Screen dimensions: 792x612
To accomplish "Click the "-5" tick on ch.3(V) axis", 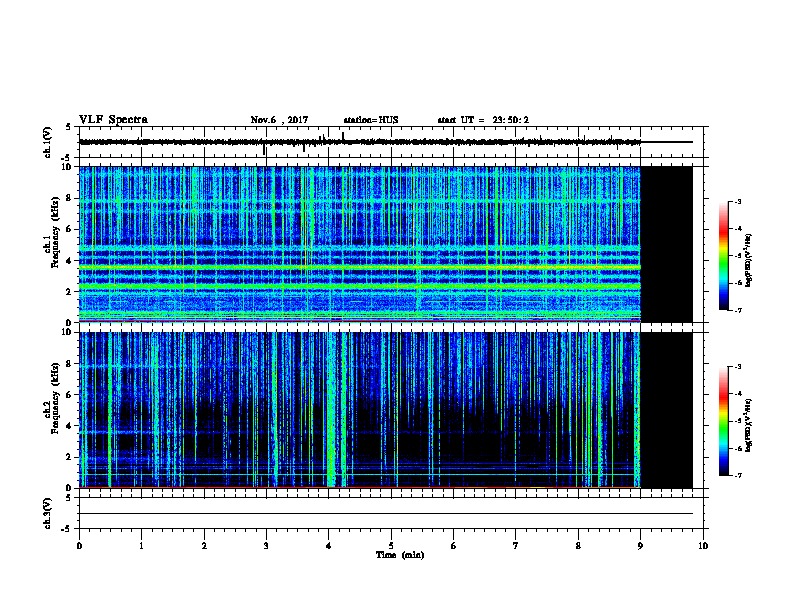I will [67, 529].
